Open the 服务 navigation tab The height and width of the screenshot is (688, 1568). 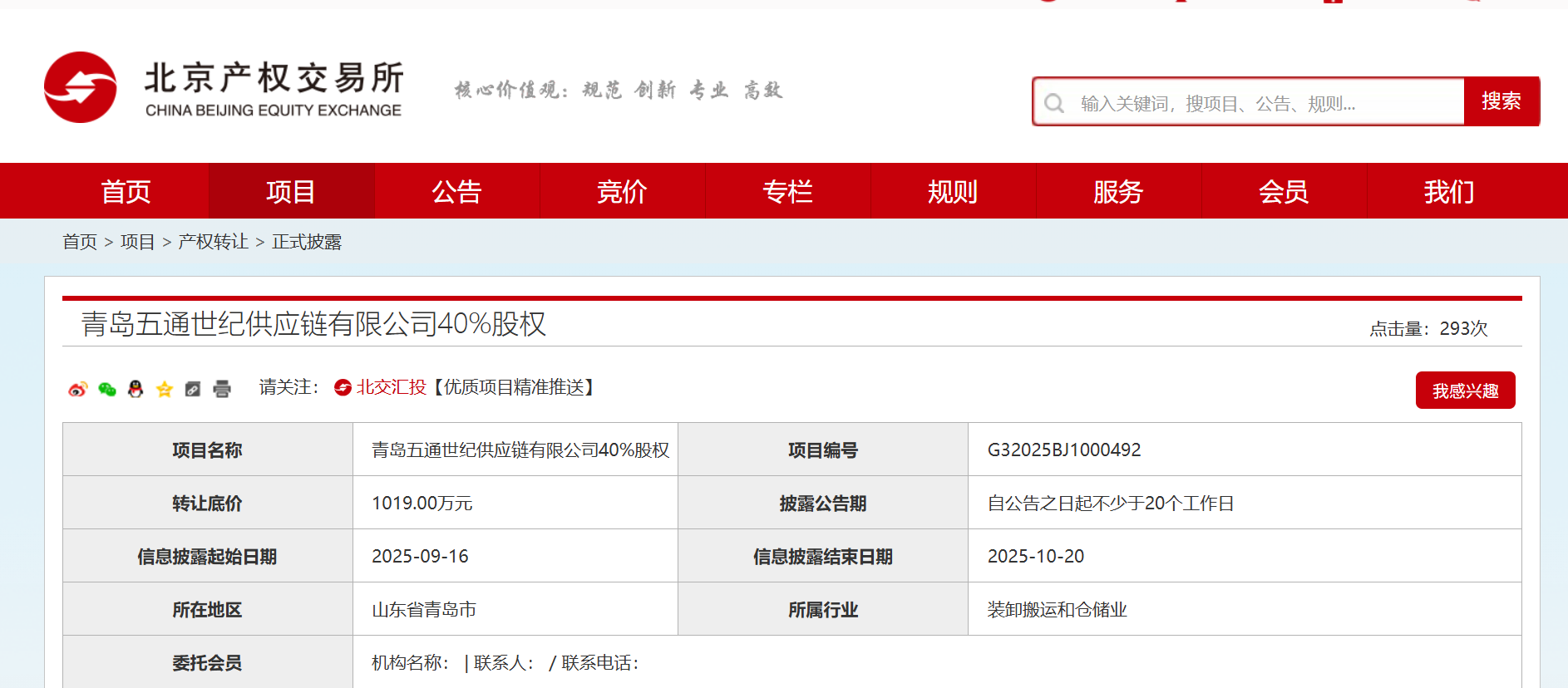click(1118, 191)
